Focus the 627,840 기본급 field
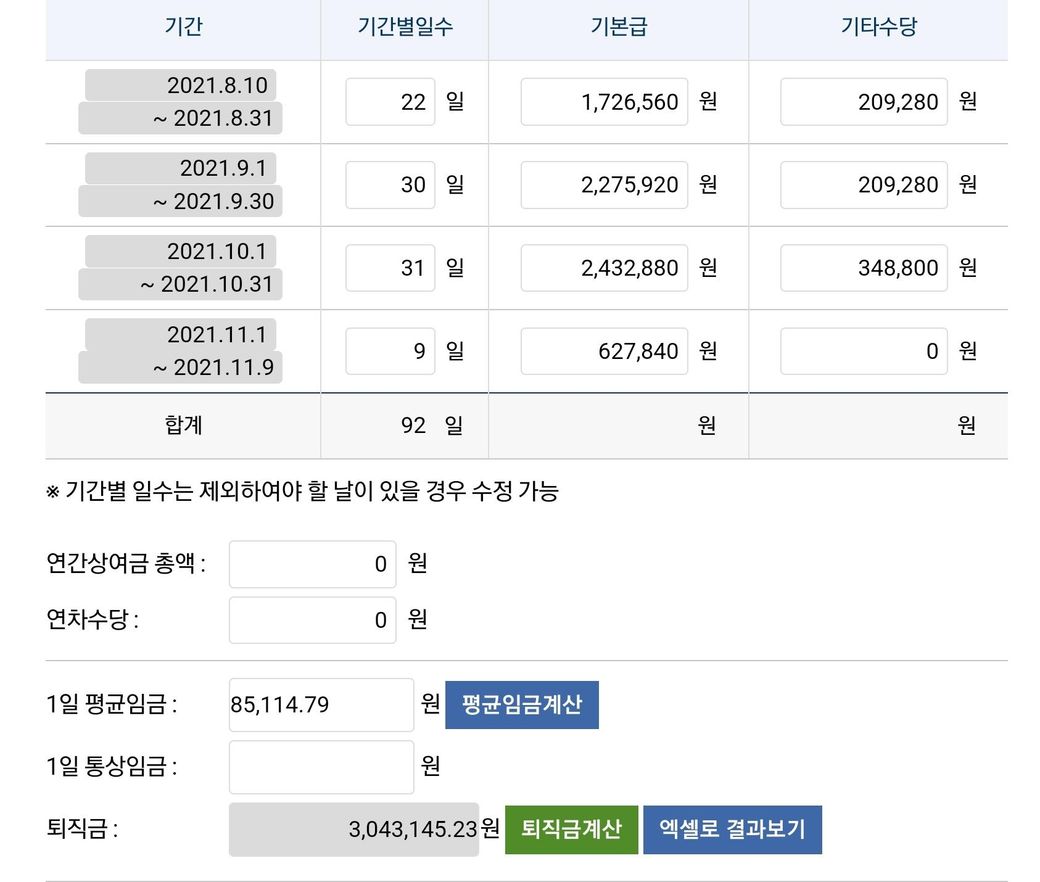Screen dimensions: 1040x882 [x=604, y=351]
